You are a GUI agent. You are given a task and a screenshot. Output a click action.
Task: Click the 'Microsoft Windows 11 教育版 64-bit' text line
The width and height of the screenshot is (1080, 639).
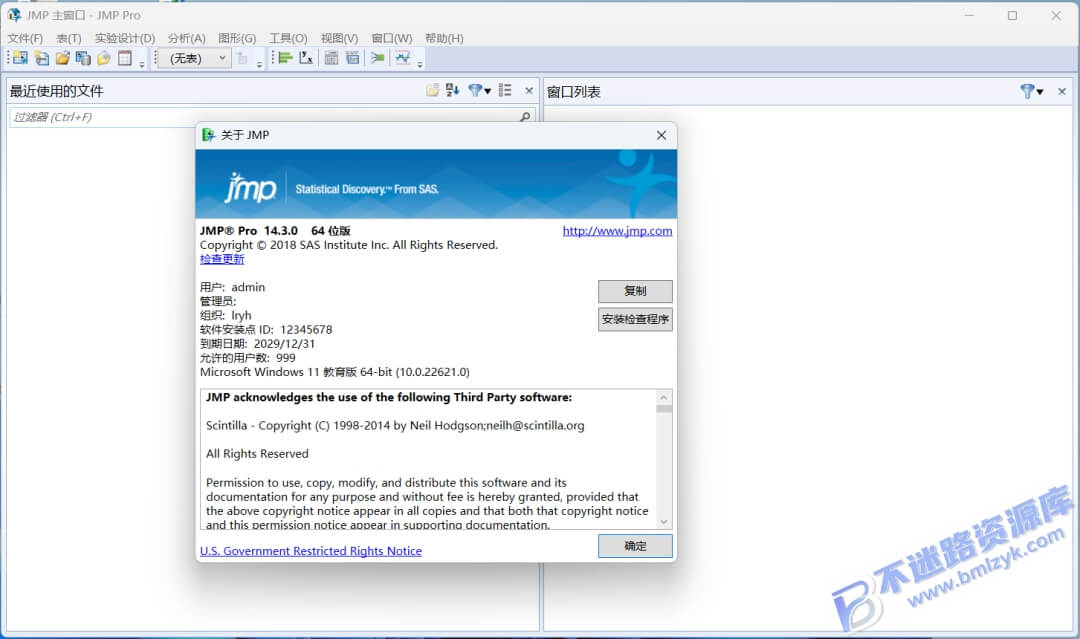(335, 372)
